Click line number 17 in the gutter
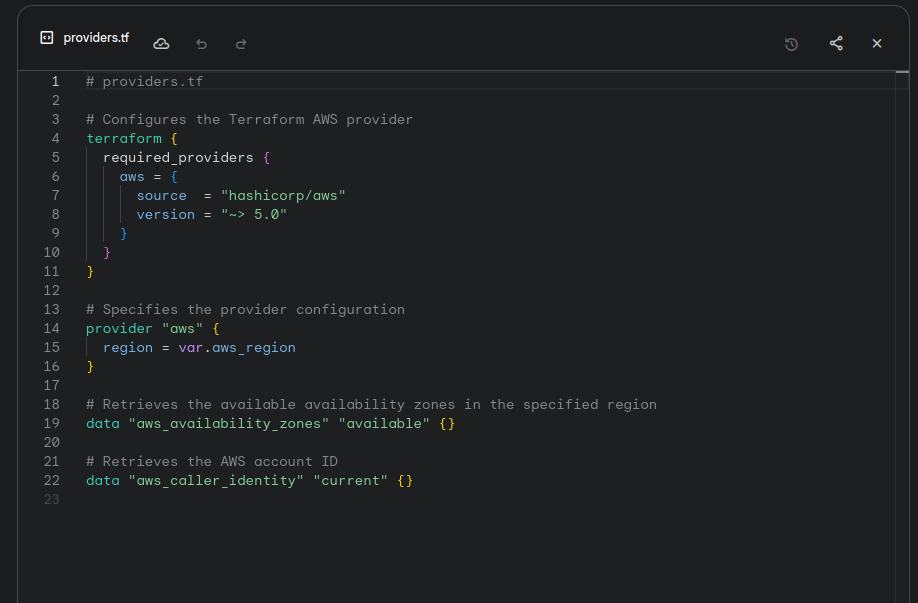 52,386
